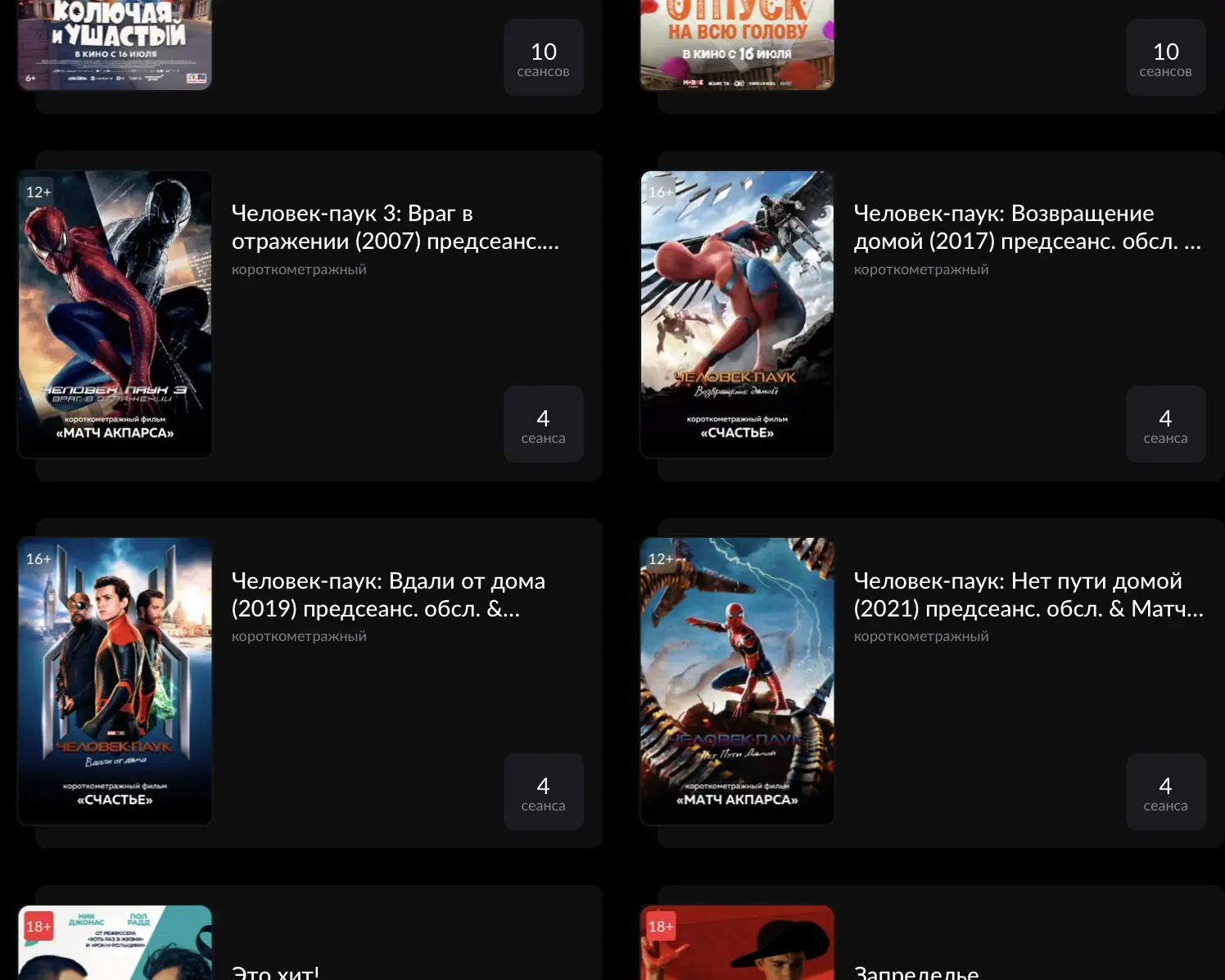
Task: Open title Человек-паук: Нет пути домой (2021)
Action: point(1028,594)
